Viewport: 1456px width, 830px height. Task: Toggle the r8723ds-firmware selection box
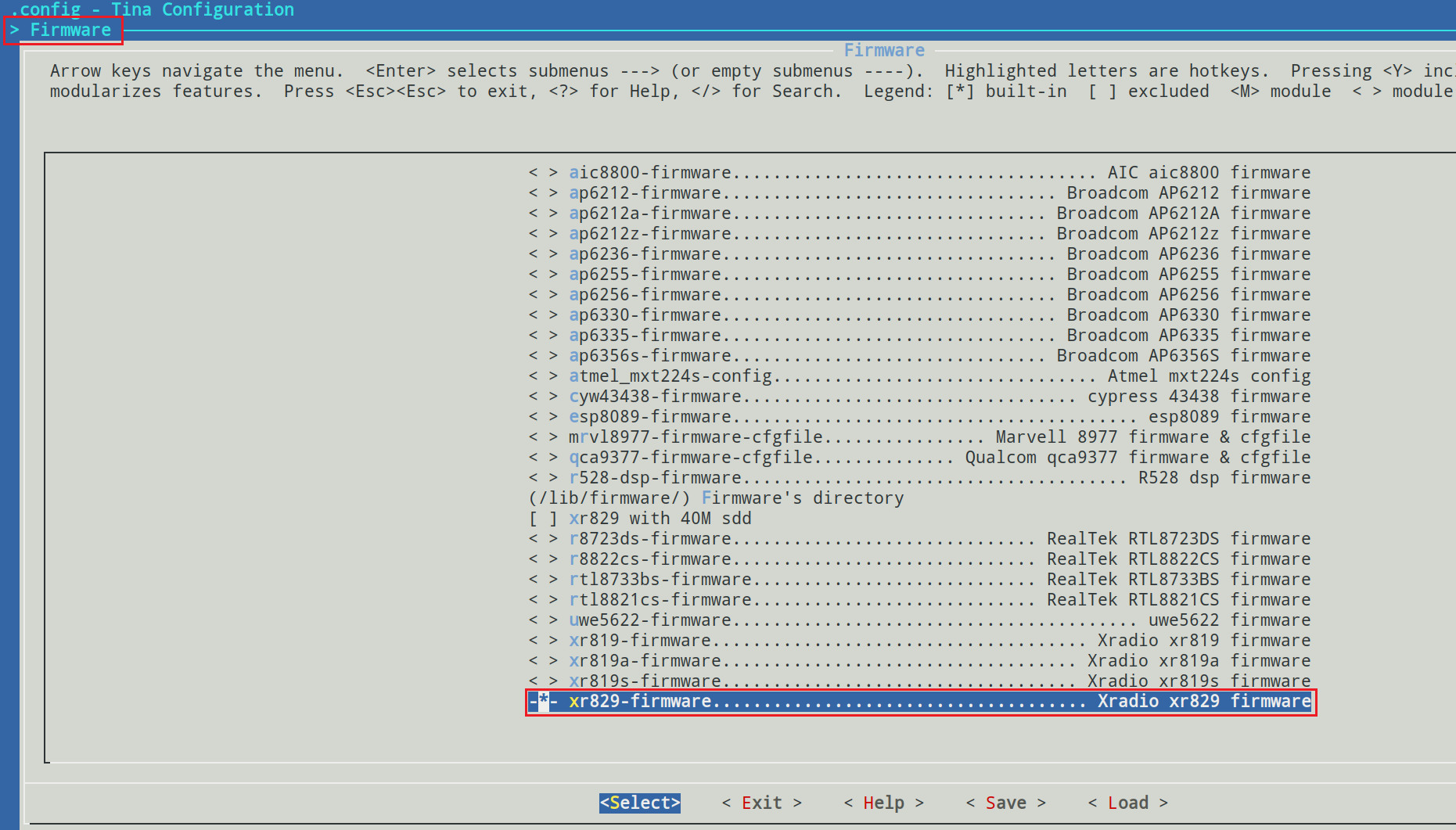543,539
